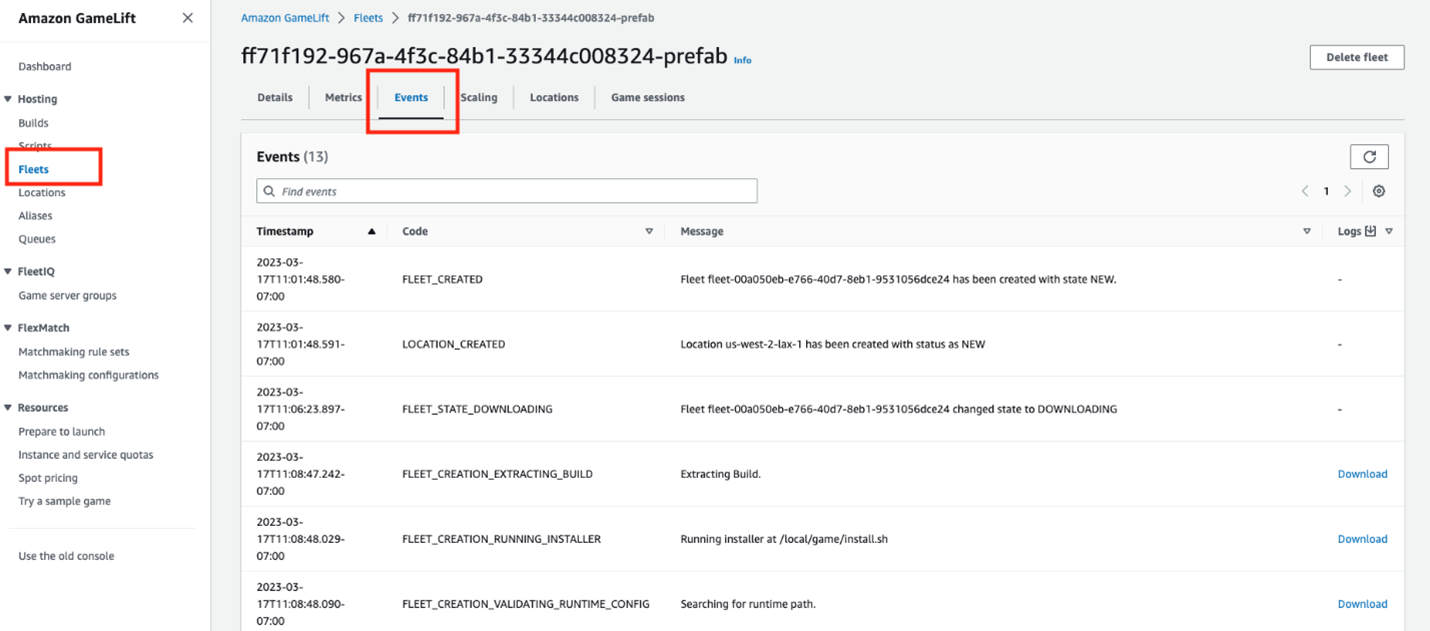Collapse the Hosting section in sidebar
This screenshot has height=631, width=1430.
[x=9, y=99]
